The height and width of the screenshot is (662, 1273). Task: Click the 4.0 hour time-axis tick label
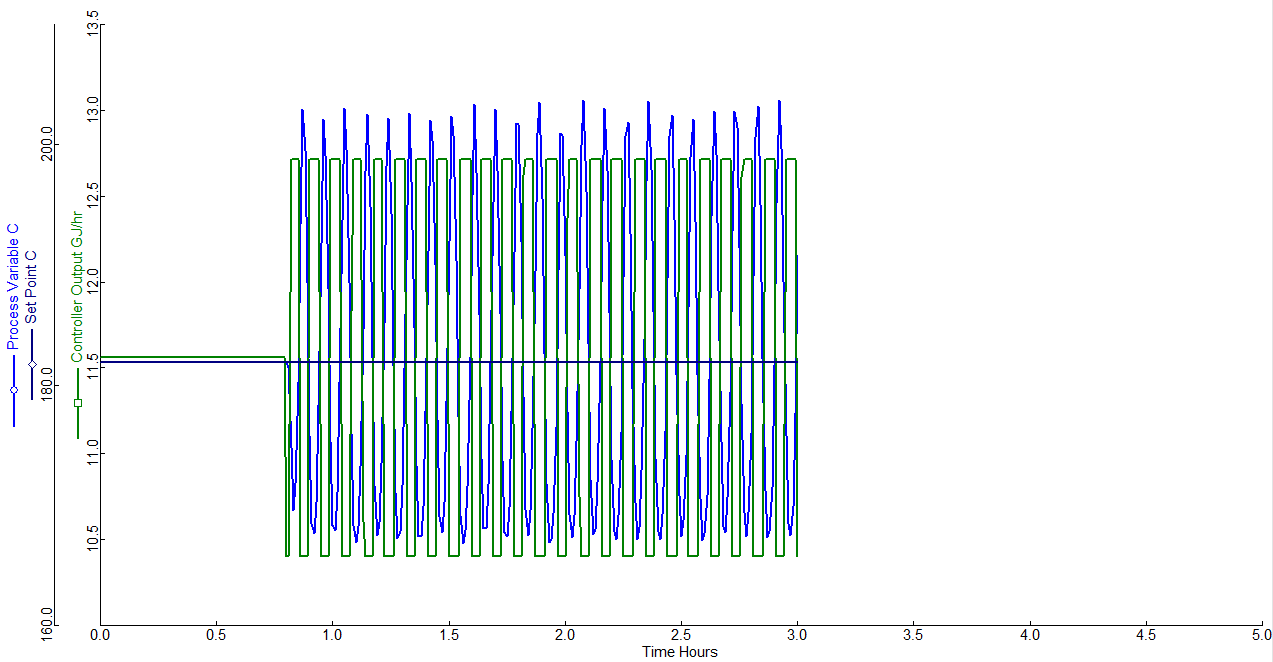(1031, 635)
